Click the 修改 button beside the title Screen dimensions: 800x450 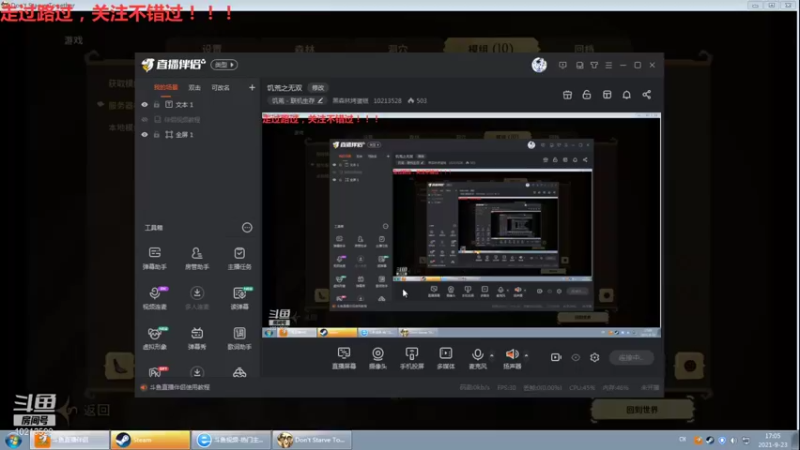318,88
